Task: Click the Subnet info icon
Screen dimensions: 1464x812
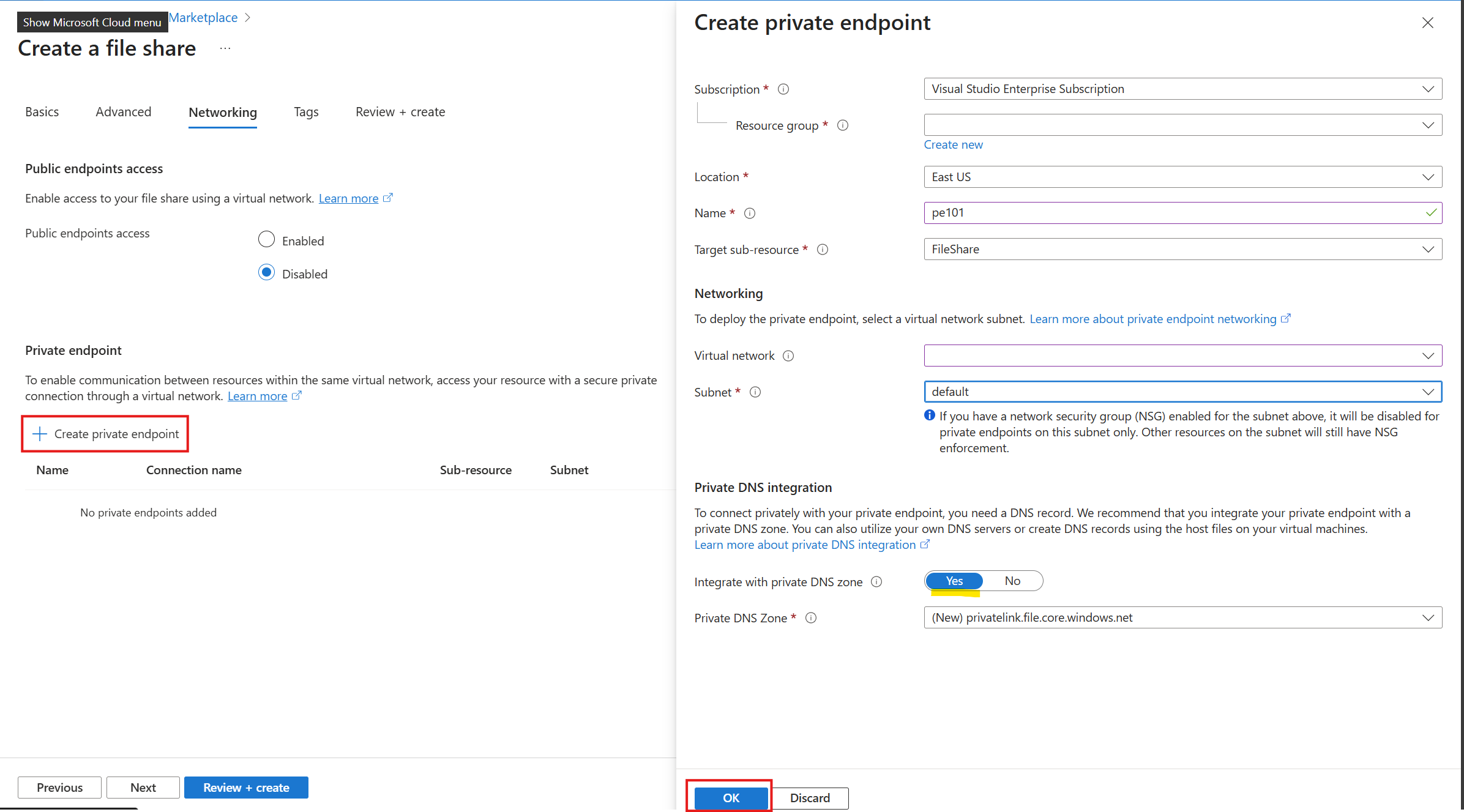Action: click(x=755, y=392)
